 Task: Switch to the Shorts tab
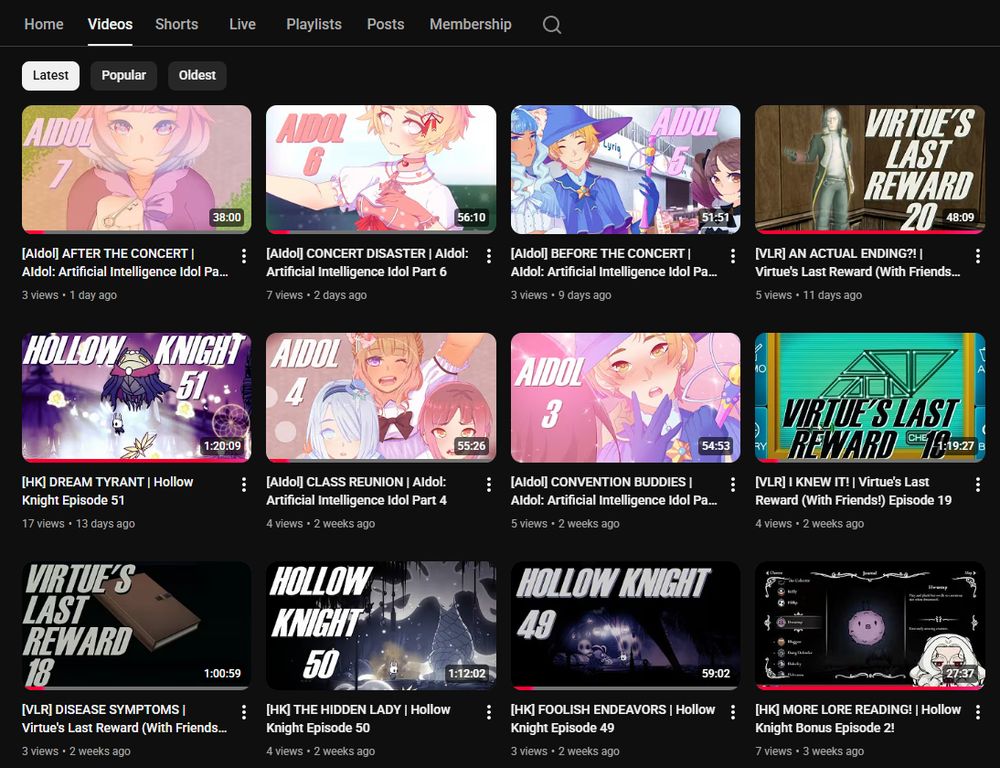(177, 24)
